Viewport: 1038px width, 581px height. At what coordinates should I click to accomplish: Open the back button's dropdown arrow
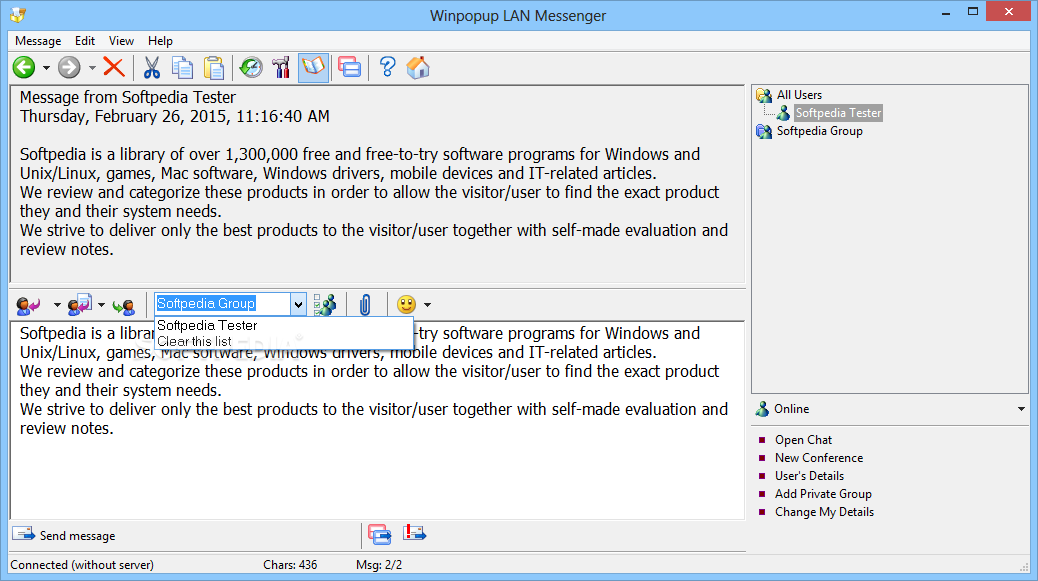(46, 67)
